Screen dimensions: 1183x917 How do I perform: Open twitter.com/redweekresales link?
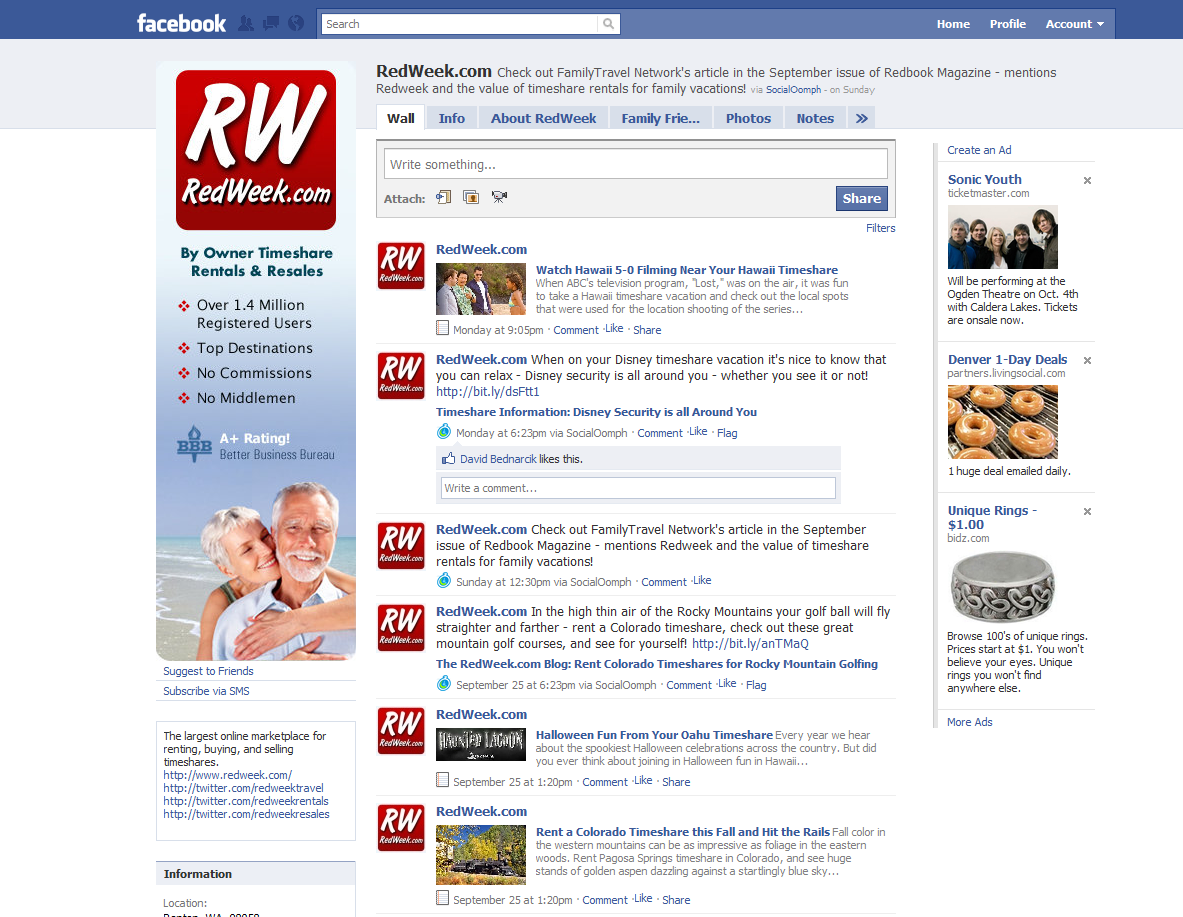[247, 814]
